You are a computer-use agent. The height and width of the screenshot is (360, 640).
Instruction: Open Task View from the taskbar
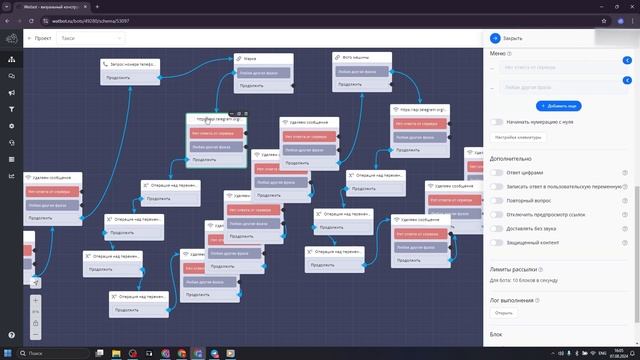[99, 353]
